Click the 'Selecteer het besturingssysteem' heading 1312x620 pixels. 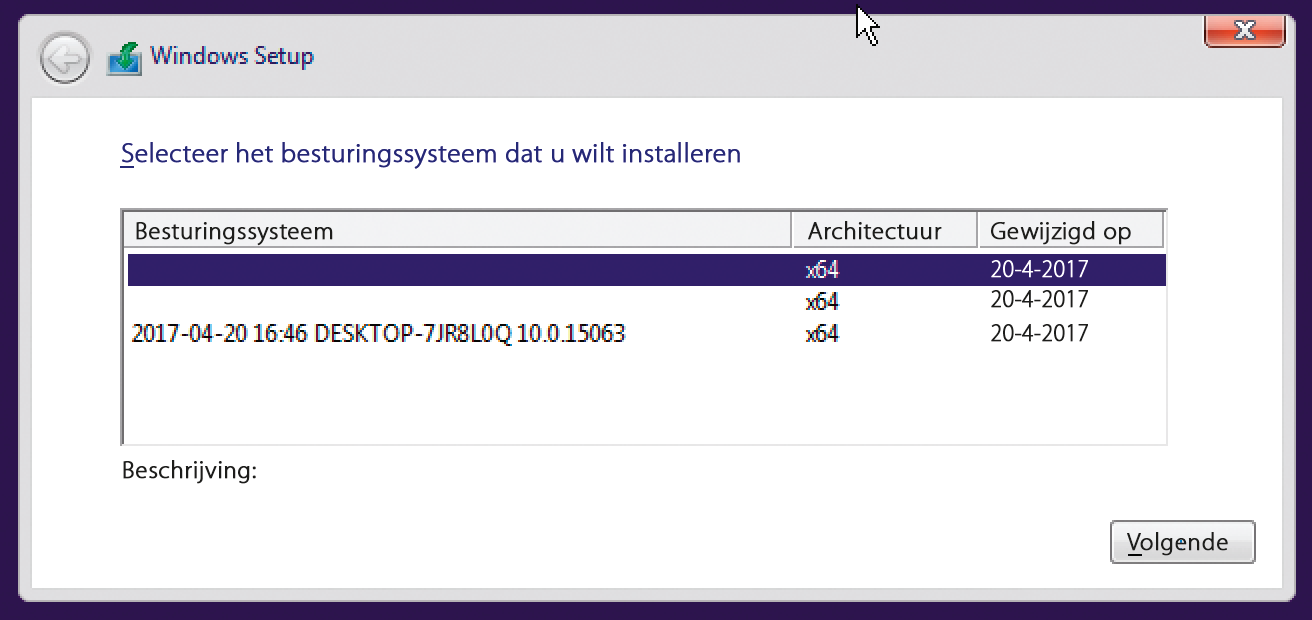point(431,154)
